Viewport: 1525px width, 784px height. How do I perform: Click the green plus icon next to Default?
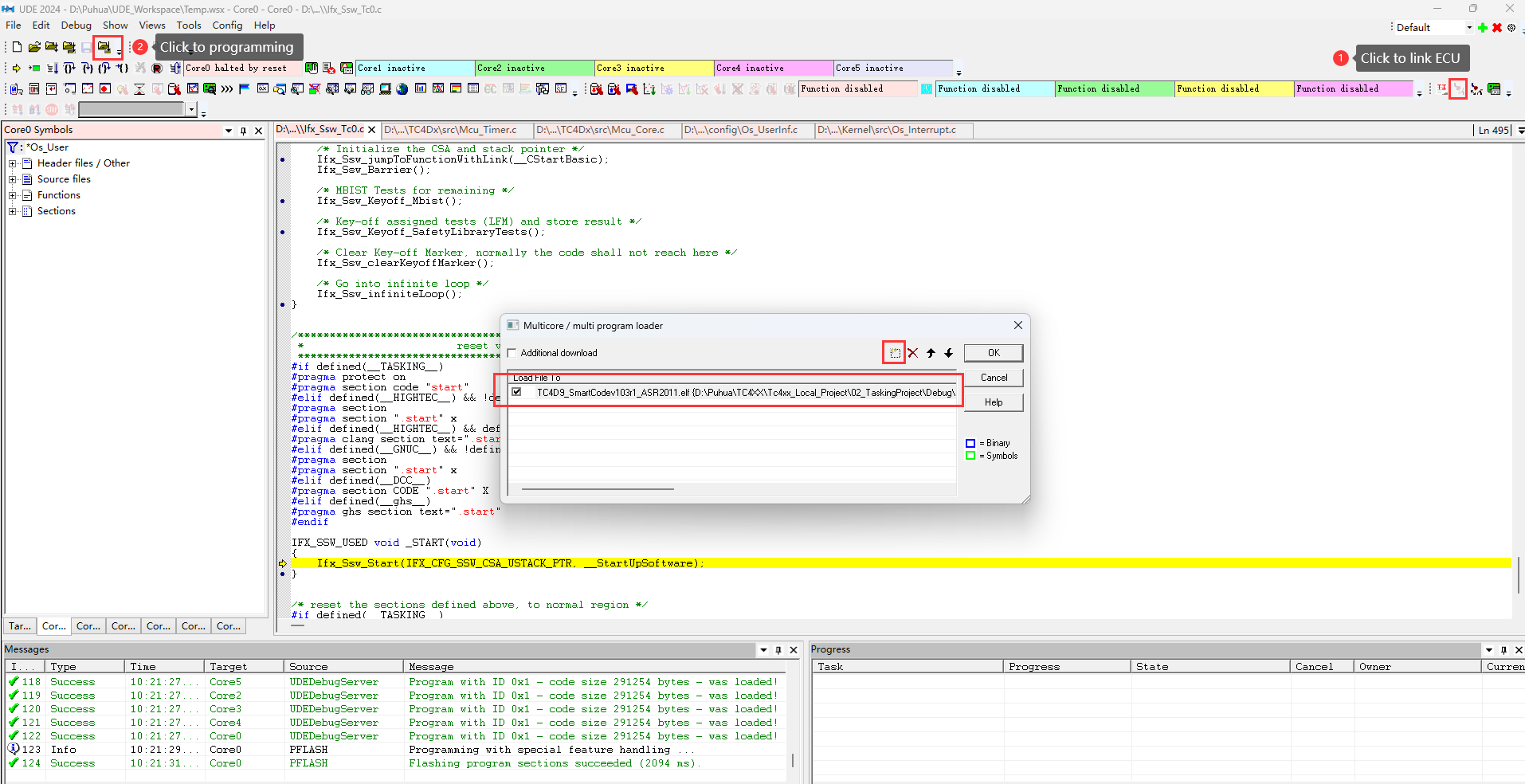pos(1483,28)
